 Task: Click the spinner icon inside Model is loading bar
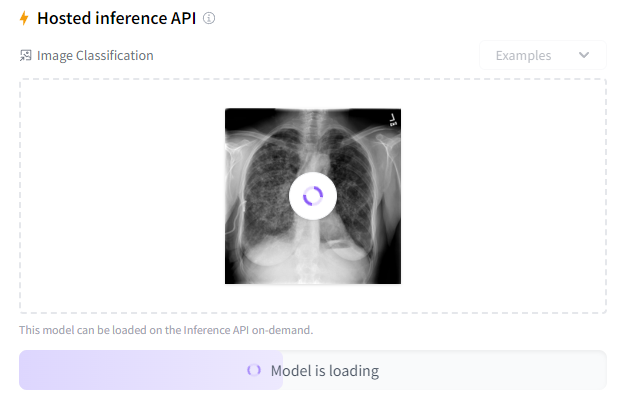coord(254,371)
